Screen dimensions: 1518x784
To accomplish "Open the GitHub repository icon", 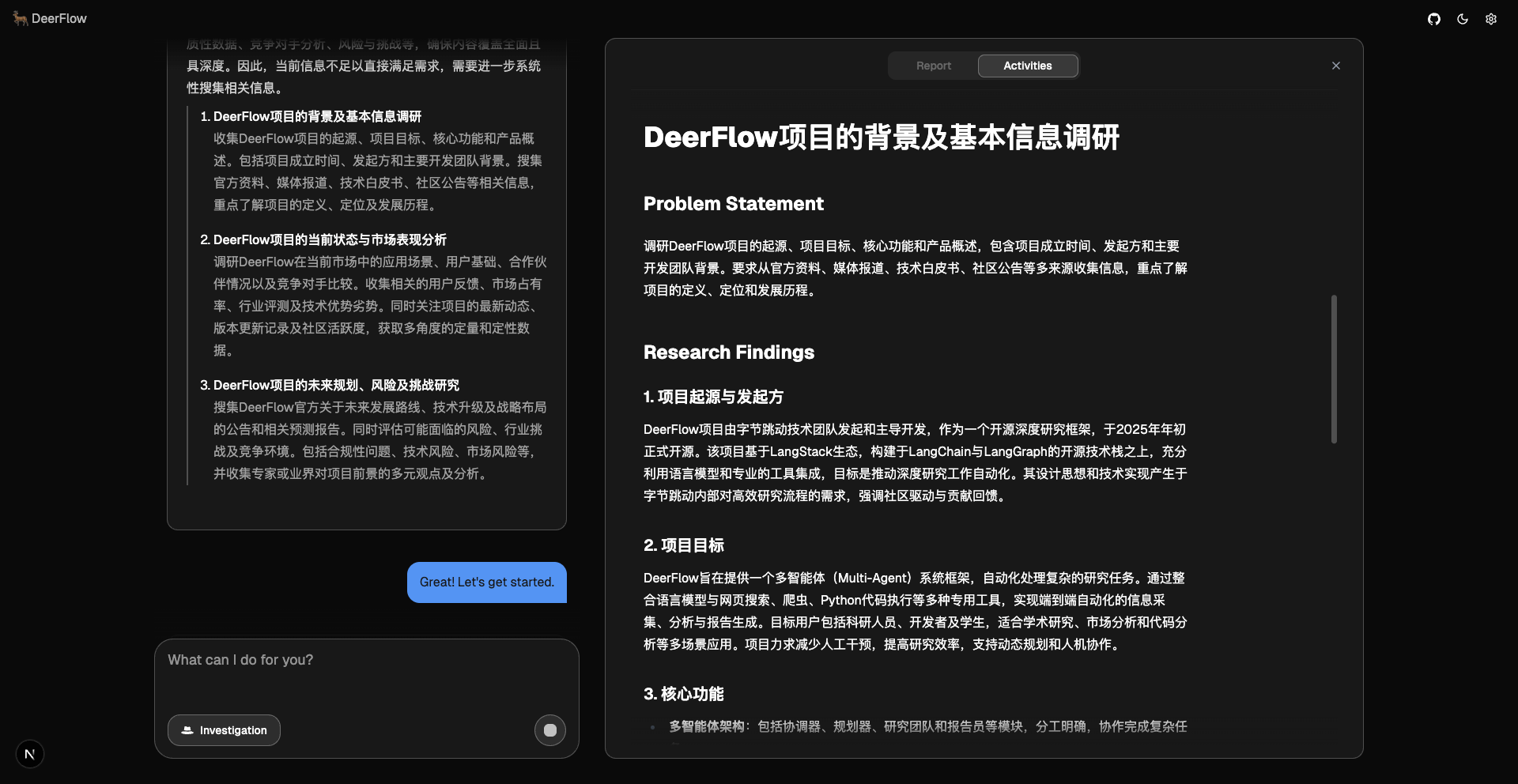I will pos(1434,19).
